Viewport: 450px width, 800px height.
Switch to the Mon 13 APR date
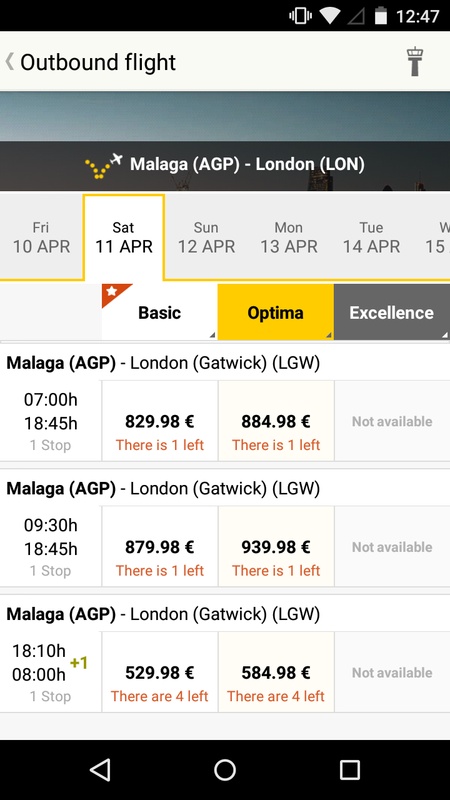click(x=289, y=237)
